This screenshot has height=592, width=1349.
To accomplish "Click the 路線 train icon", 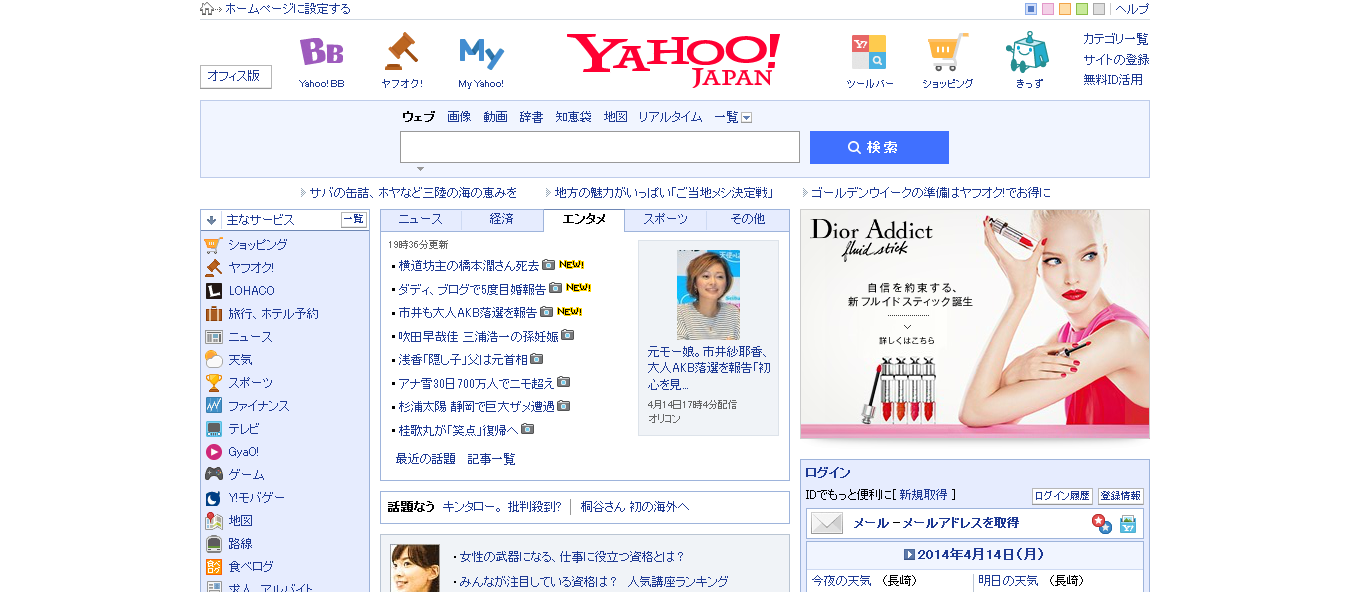I will [x=213, y=544].
